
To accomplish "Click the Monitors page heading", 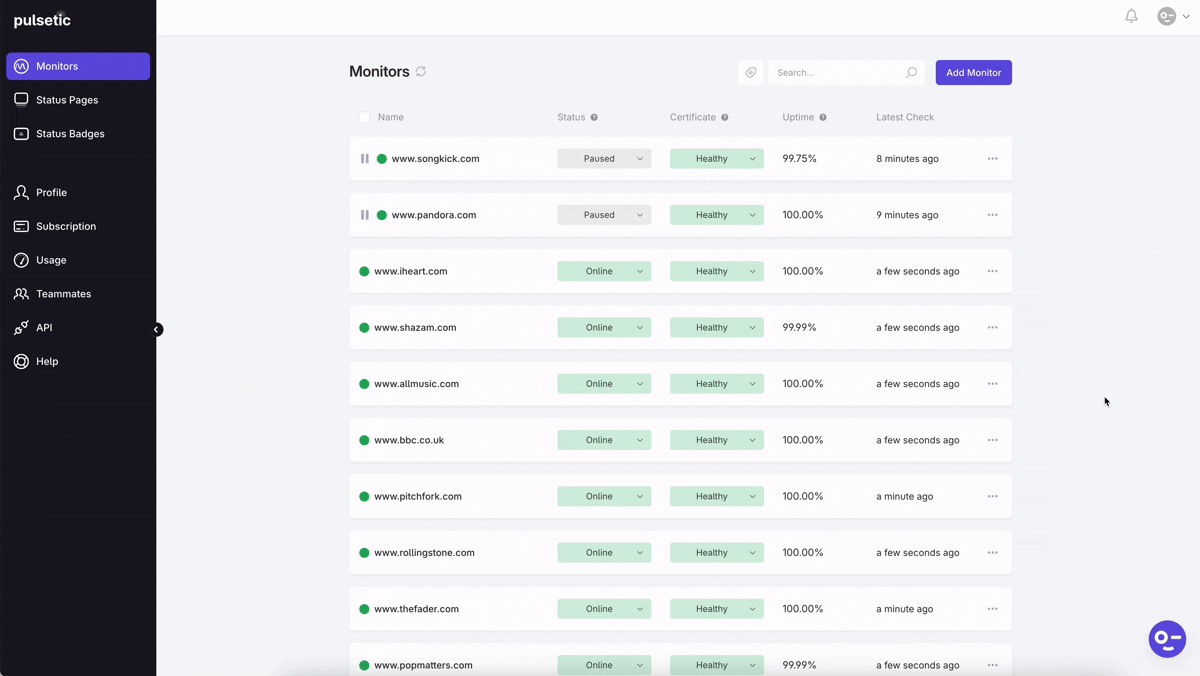I will 379,72.
